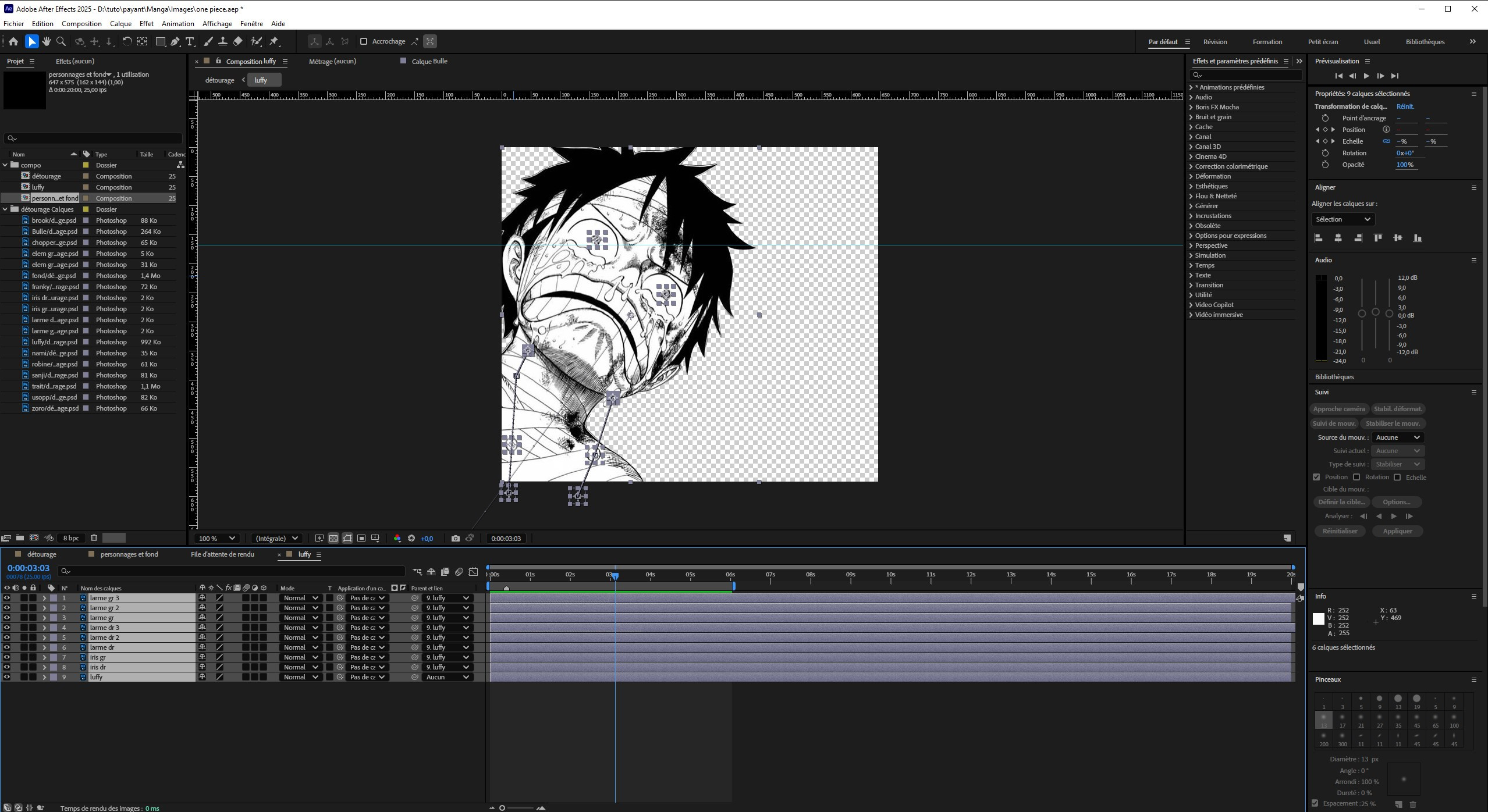This screenshot has height=812, width=1488.
Task: Open parent dropdown for luffy layer
Action: tap(447, 677)
